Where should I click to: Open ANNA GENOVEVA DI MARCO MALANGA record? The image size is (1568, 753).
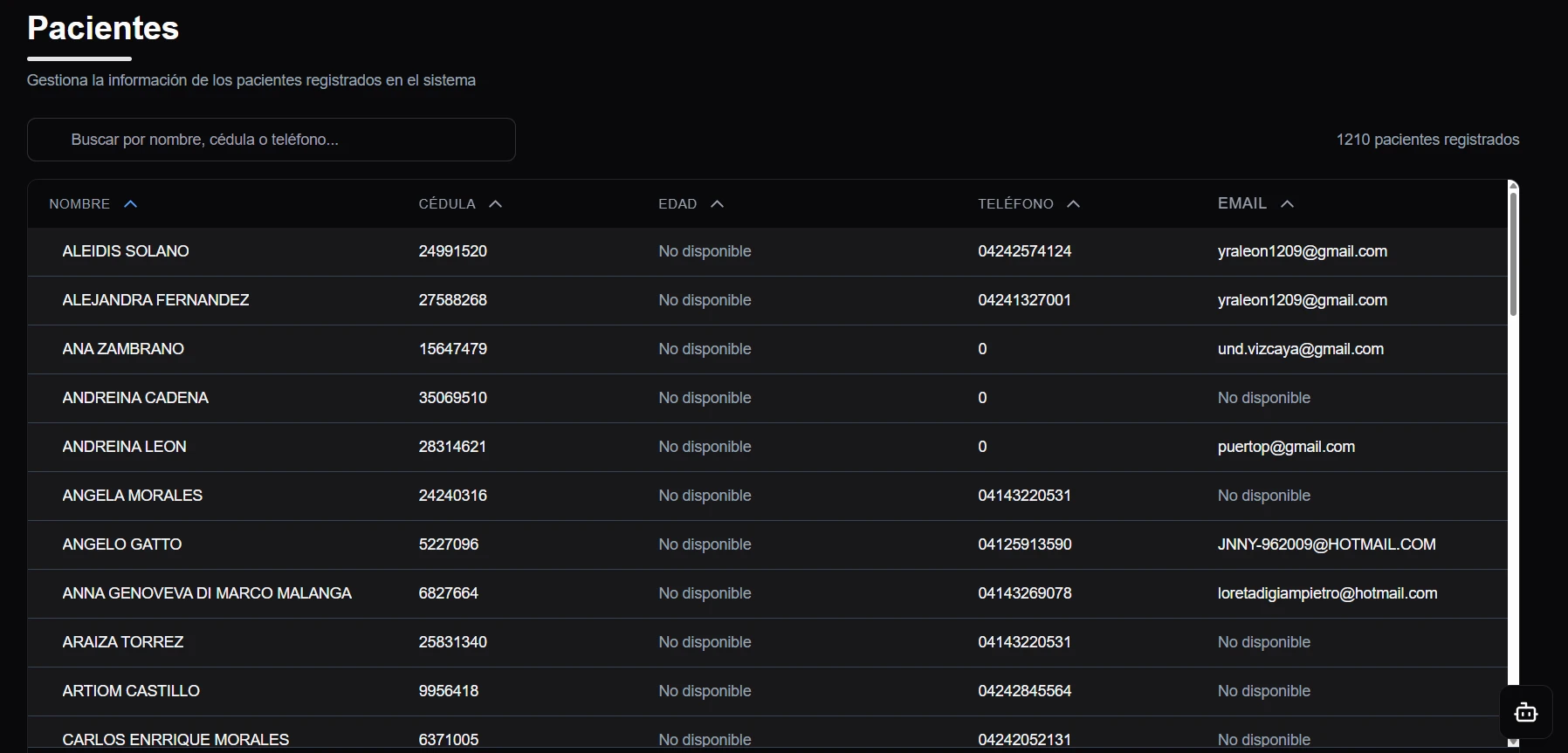pyautogui.click(x=207, y=593)
